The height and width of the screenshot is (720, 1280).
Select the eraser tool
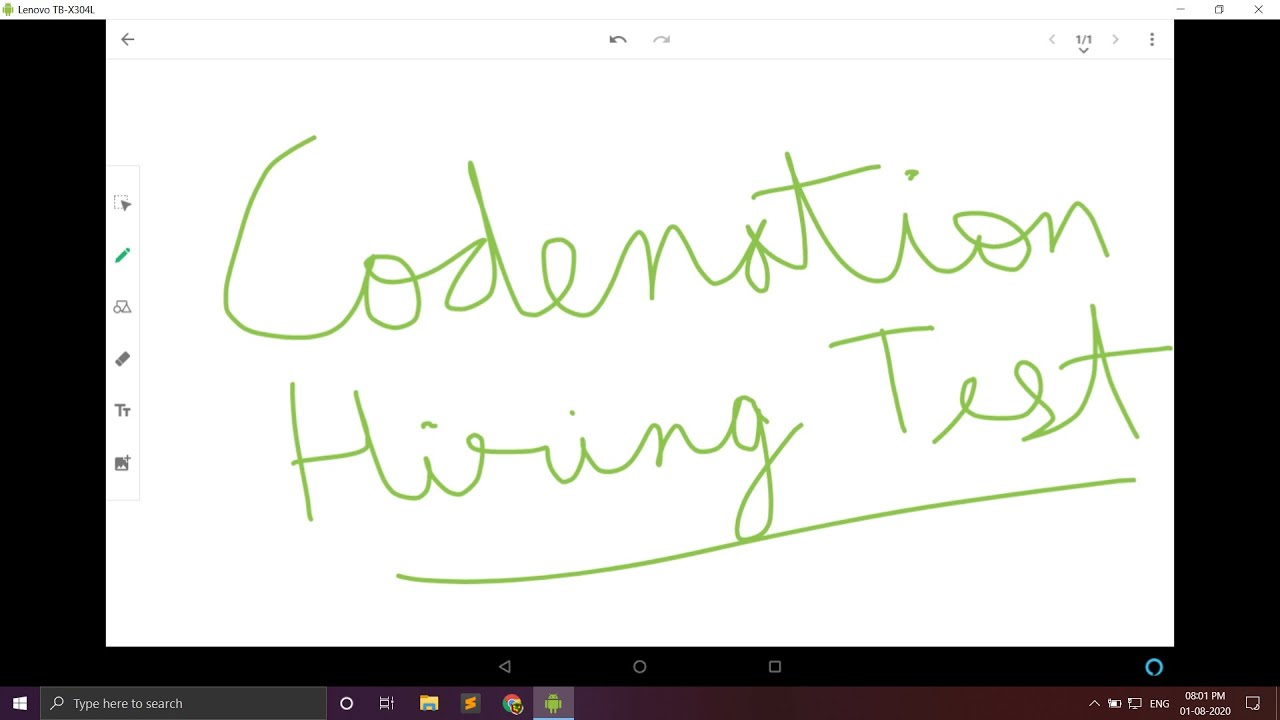click(123, 359)
